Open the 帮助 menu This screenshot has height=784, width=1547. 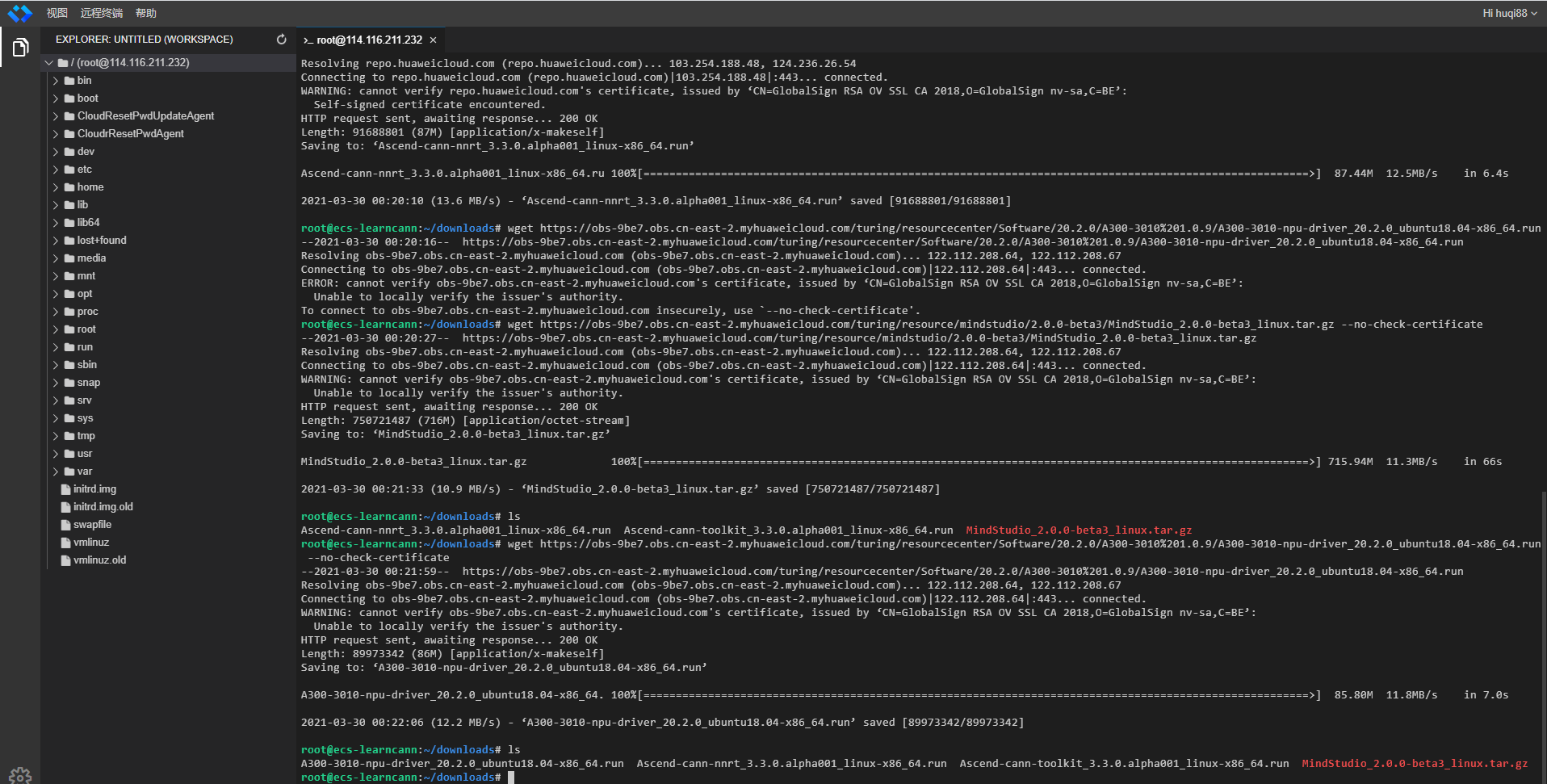[146, 13]
